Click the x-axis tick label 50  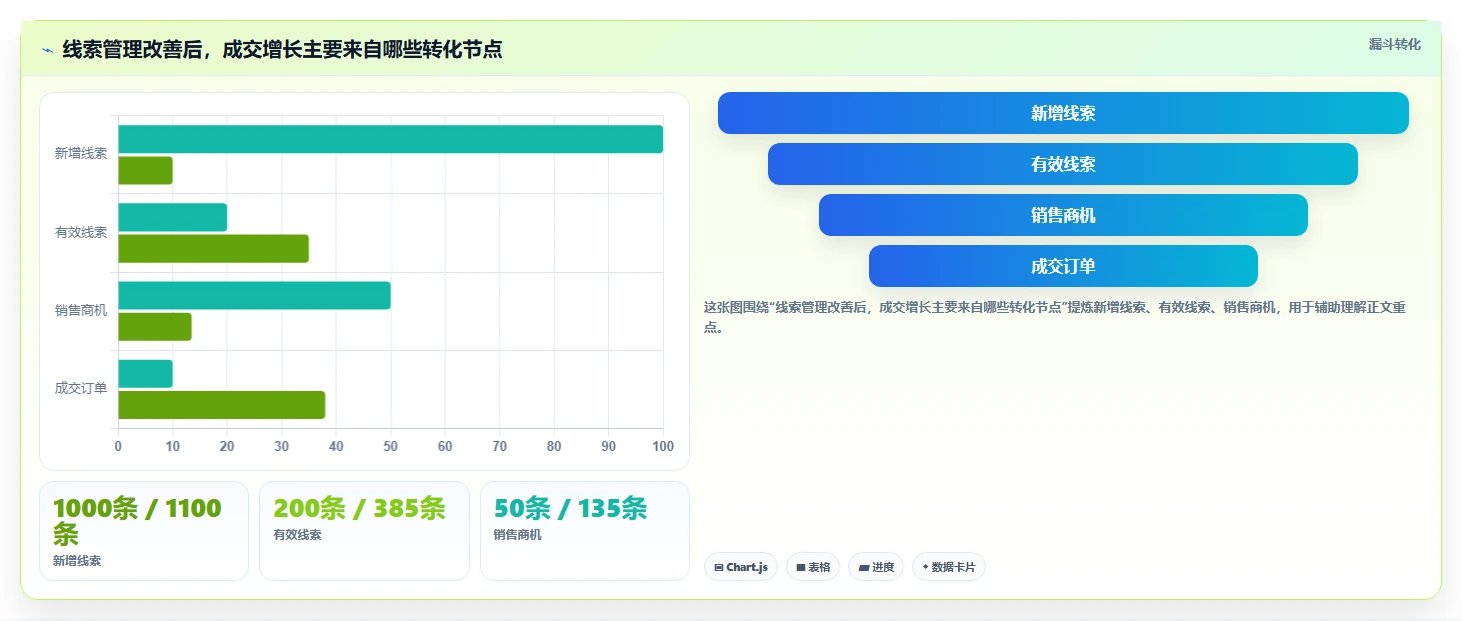pos(390,446)
